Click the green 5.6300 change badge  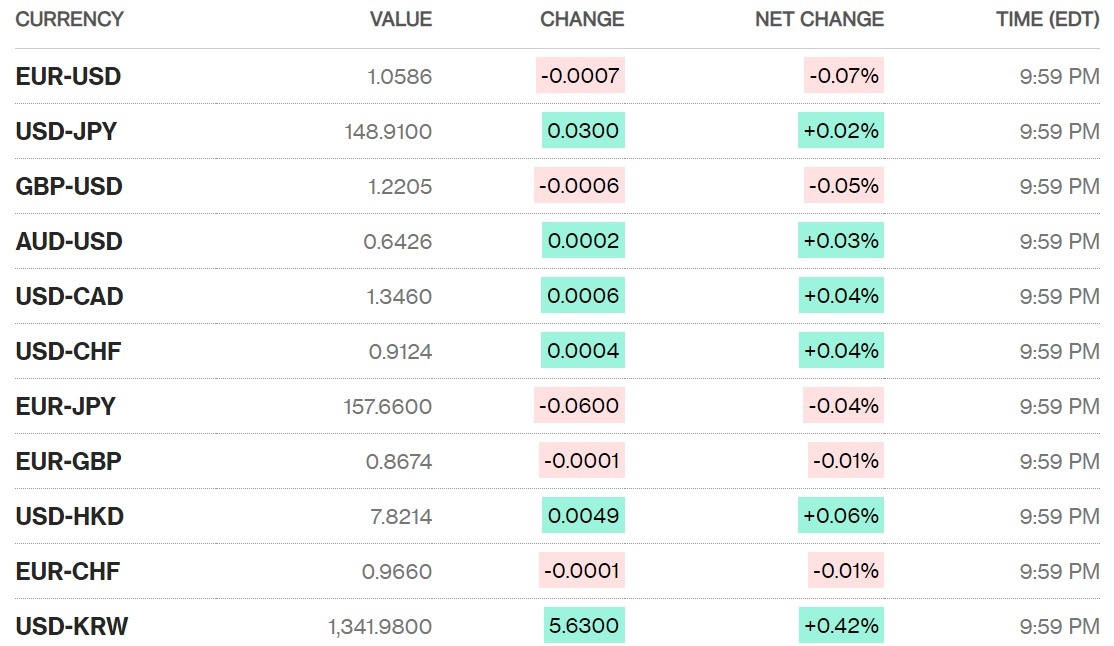584,626
